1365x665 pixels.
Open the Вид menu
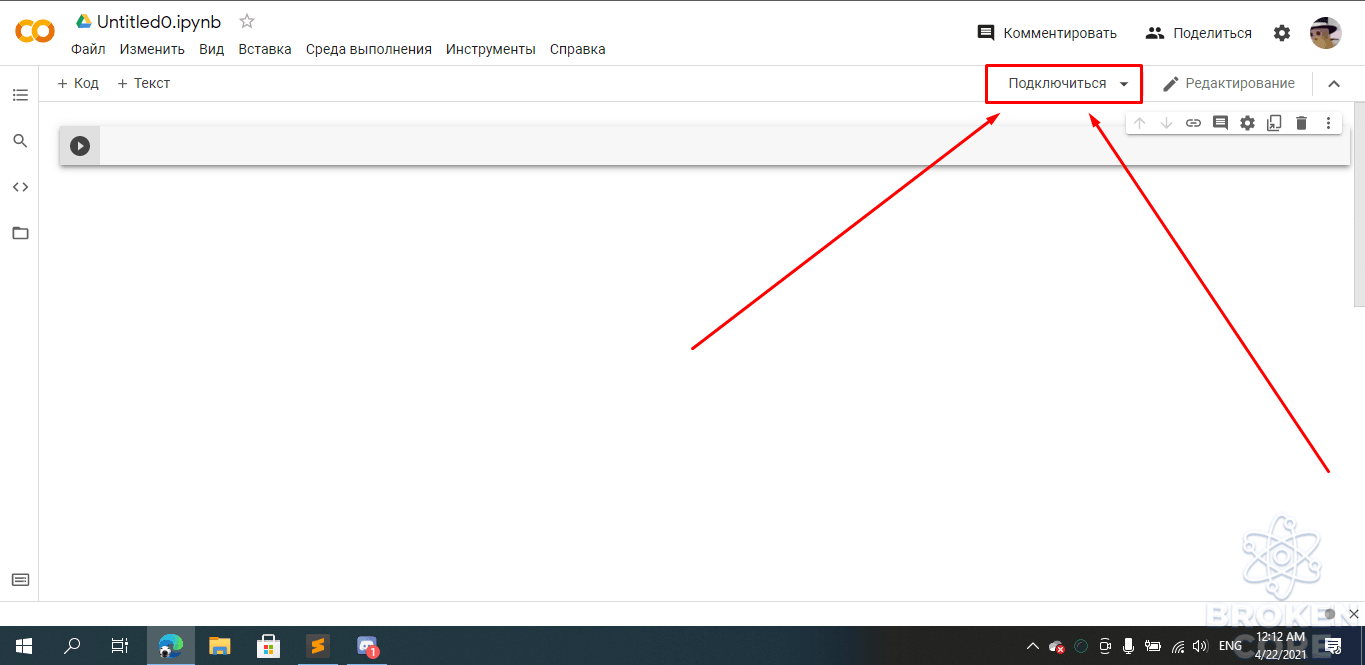coord(212,49)
